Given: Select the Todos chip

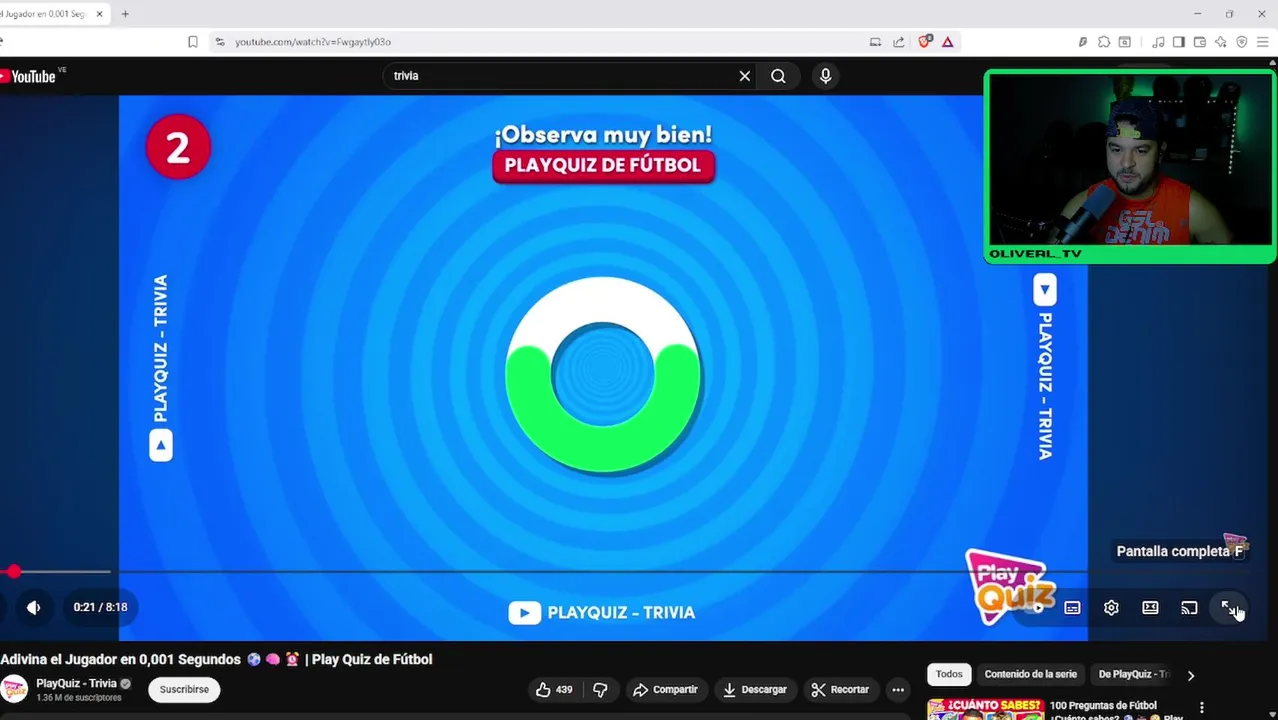Looking at the screenshot, I should tap(949, 674).
